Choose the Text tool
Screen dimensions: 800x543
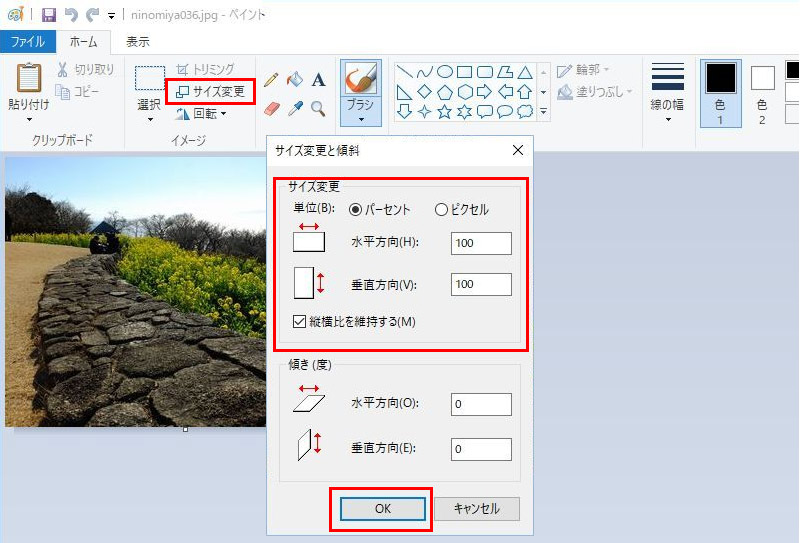point(318,80)
